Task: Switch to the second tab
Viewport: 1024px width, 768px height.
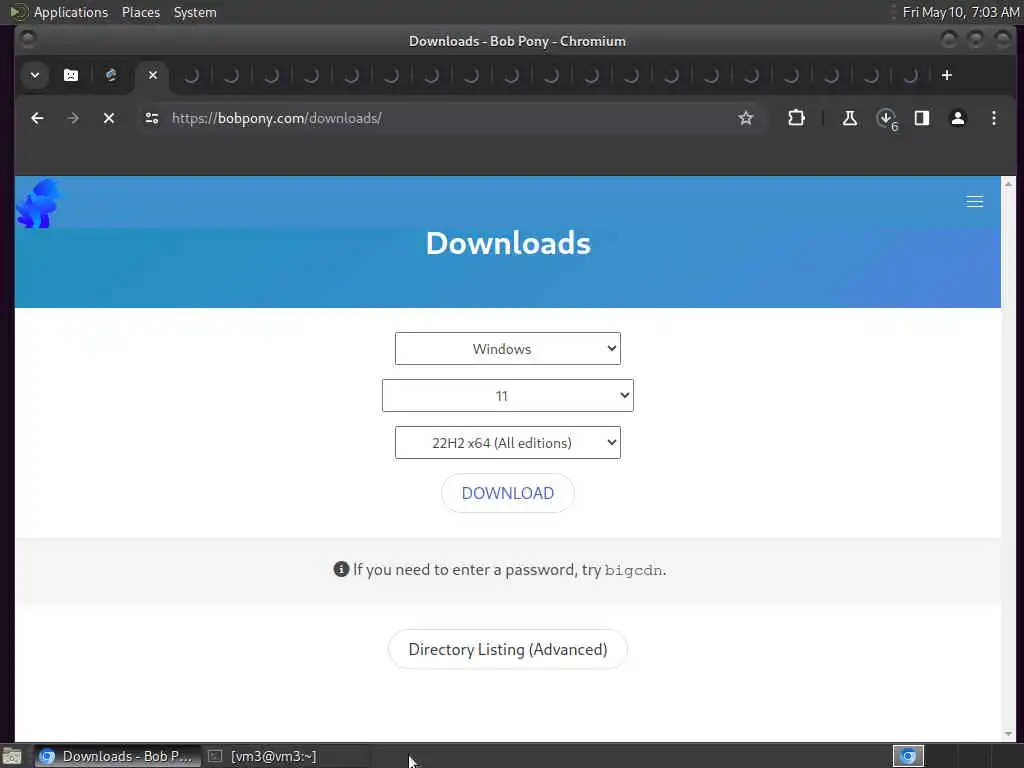Action: pyautogui.click(x=111, y=75)
